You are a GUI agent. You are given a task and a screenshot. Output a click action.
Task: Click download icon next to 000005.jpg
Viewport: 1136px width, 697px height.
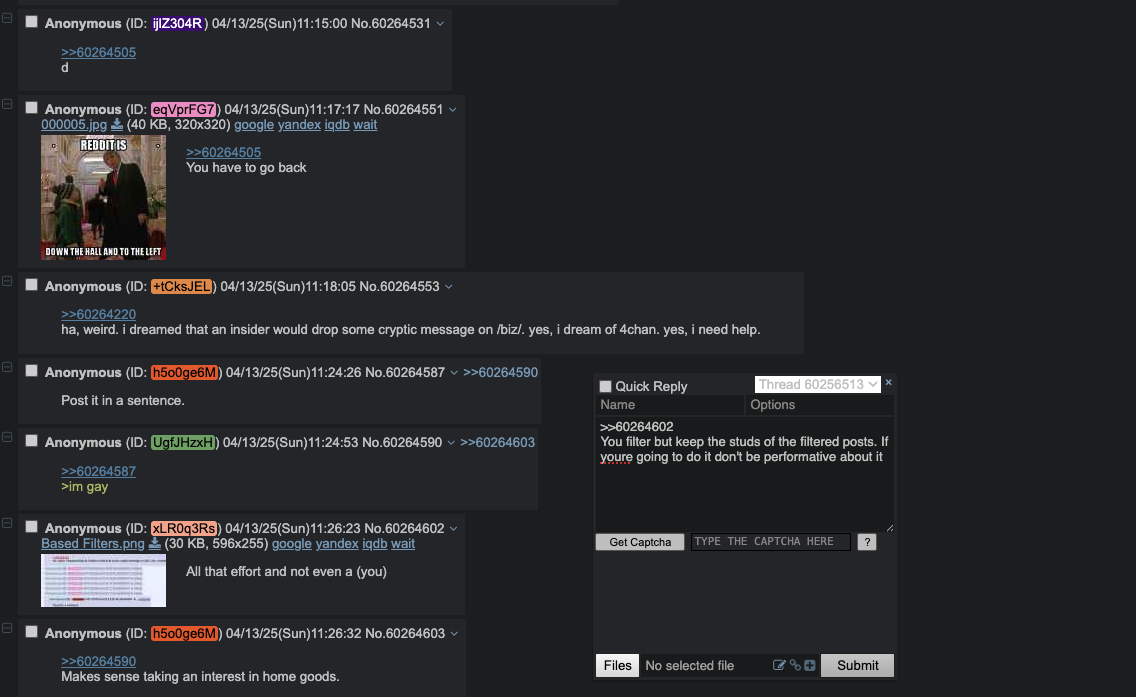[x=117, y=125]
